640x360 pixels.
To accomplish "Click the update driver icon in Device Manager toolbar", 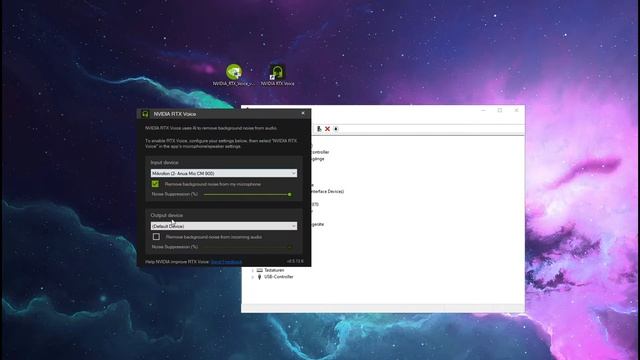I will [319, 129].
